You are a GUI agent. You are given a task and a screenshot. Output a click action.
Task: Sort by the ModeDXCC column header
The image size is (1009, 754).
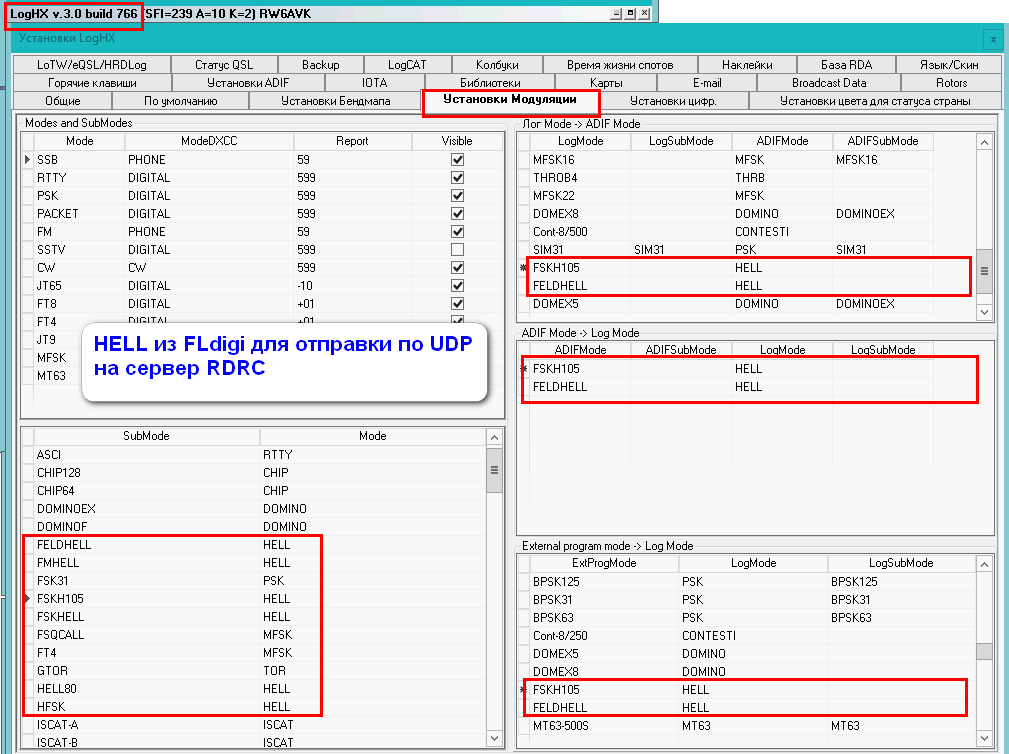tap(207, 142)
